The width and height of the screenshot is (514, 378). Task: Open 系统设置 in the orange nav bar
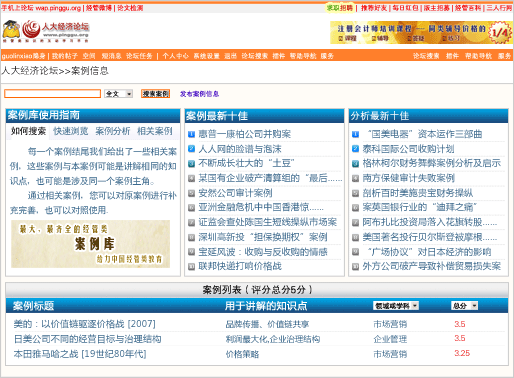(x=206, y=56)
